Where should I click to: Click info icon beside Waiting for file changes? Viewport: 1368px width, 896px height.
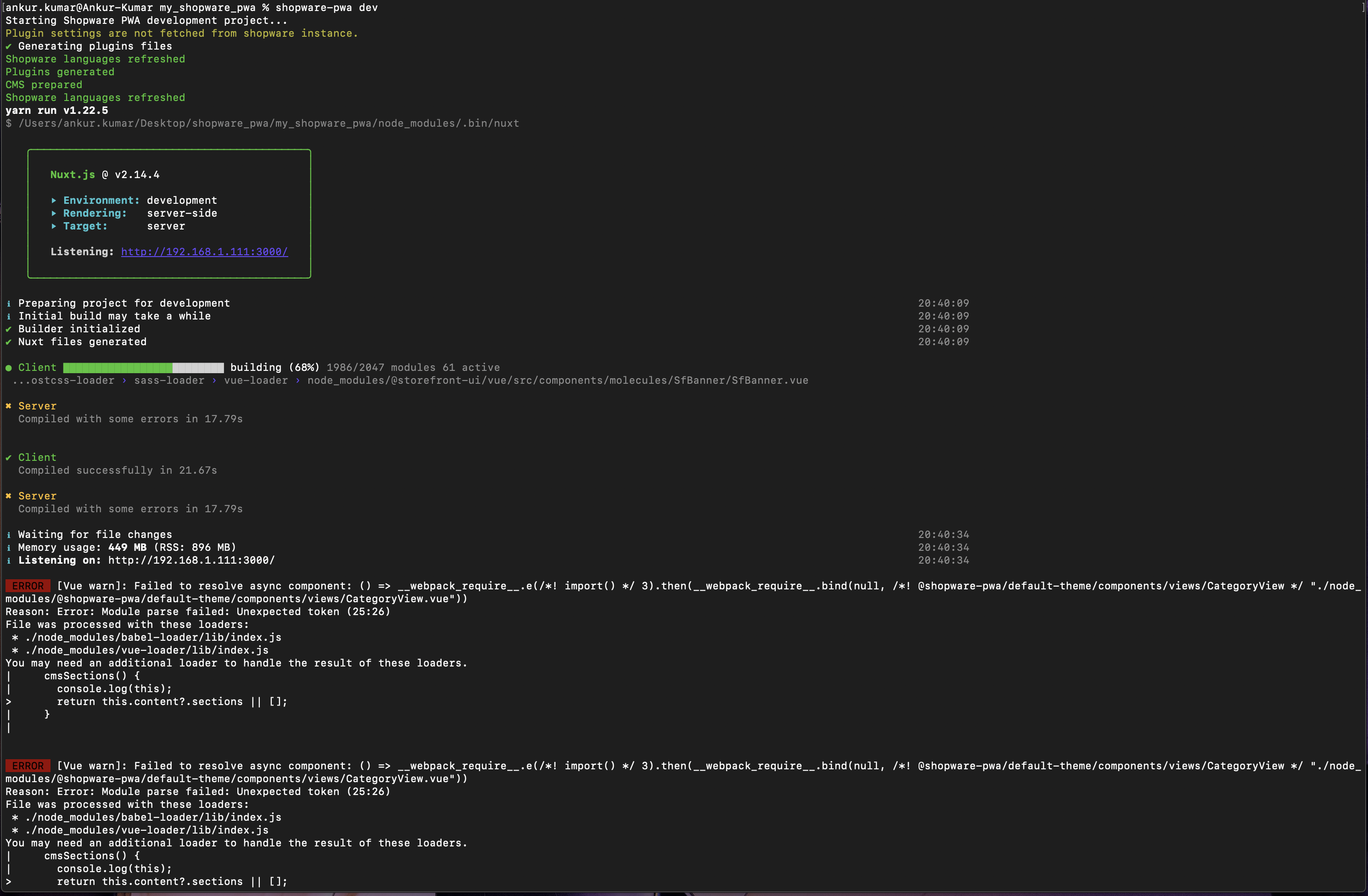[9, 535]
